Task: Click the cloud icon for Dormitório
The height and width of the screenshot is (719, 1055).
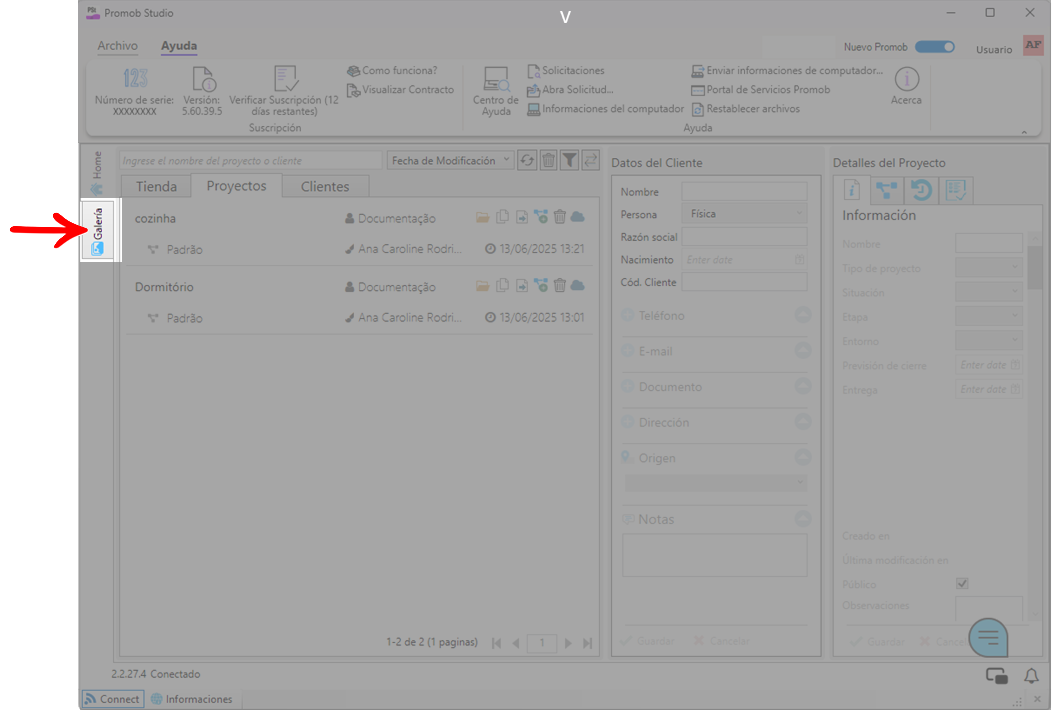Action: point(577,286)
